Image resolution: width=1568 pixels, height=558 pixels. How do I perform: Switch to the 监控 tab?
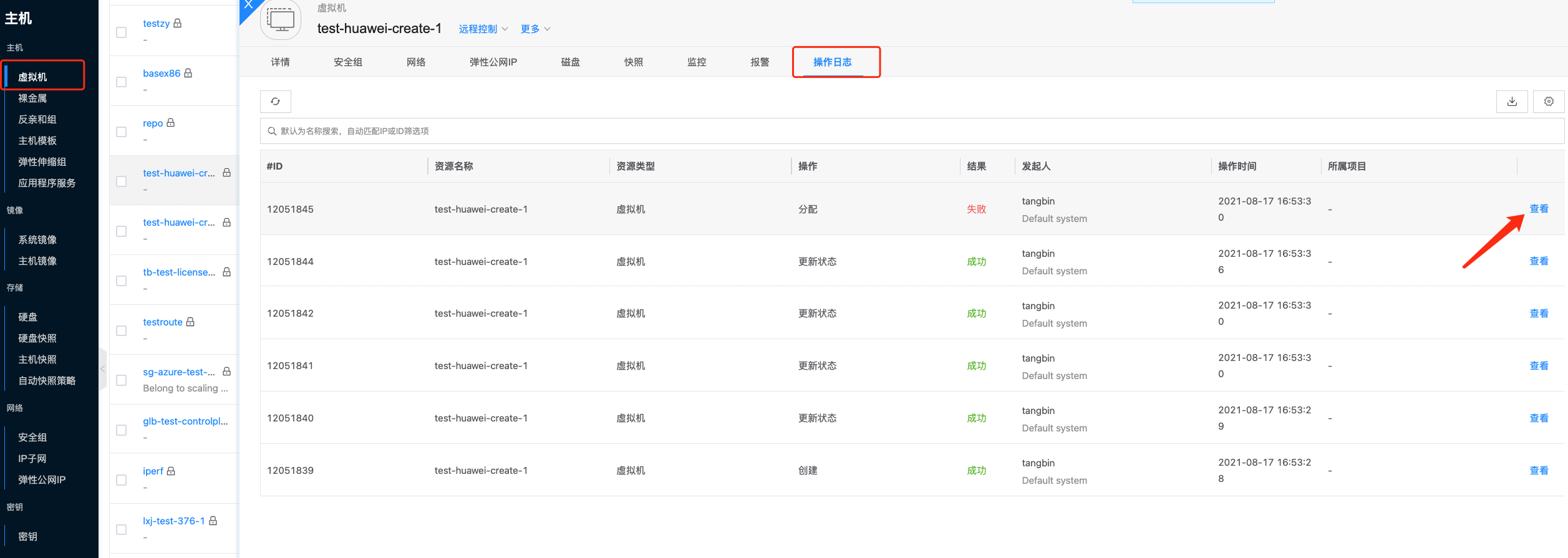coord(696,62)
